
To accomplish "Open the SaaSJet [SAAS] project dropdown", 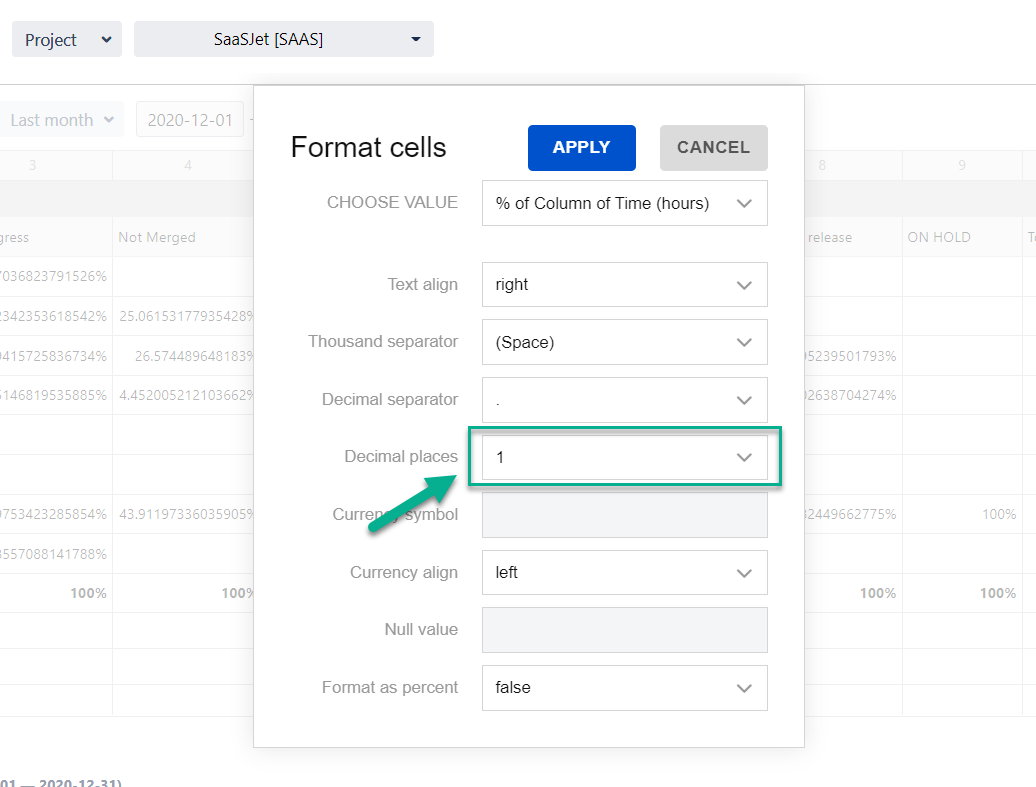I will [x=284, y=40].
